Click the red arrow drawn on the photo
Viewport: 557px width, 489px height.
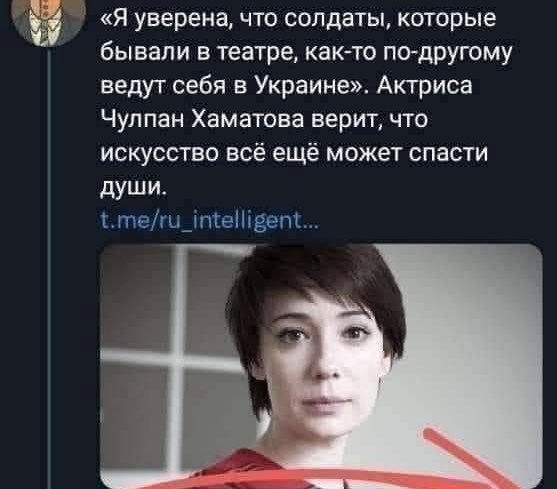coord(469,456)
